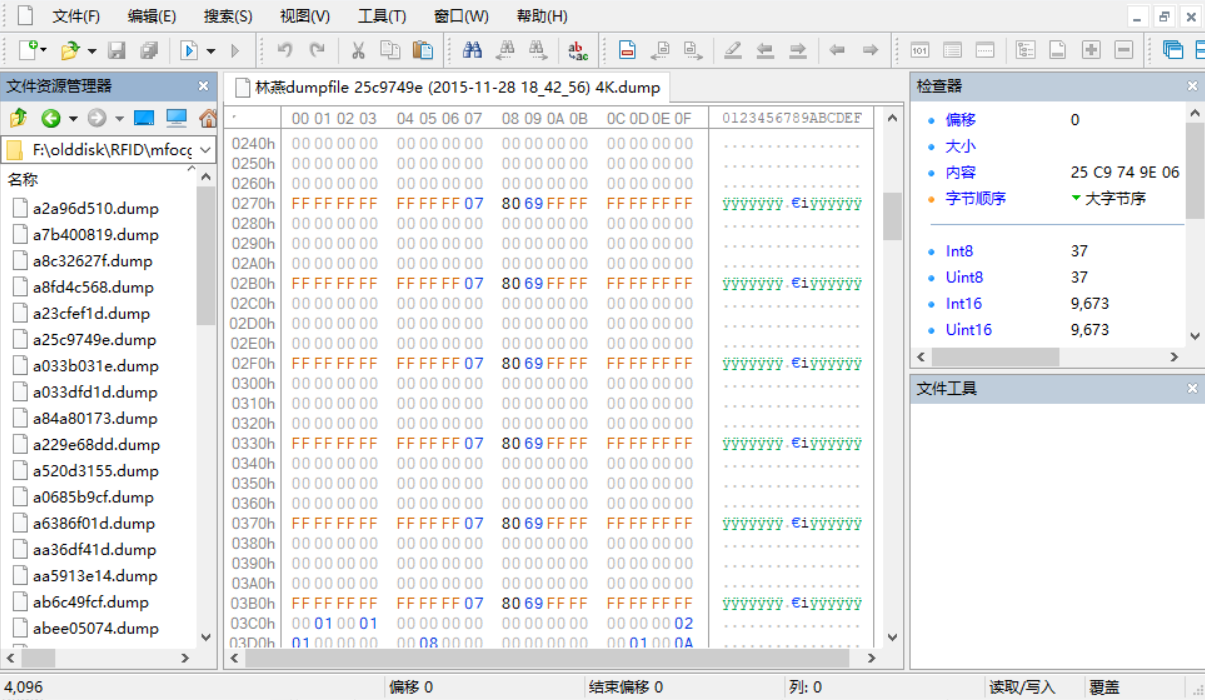Click the Paste clipboard icon
The image size is (1205, 700).
point(423,50)
